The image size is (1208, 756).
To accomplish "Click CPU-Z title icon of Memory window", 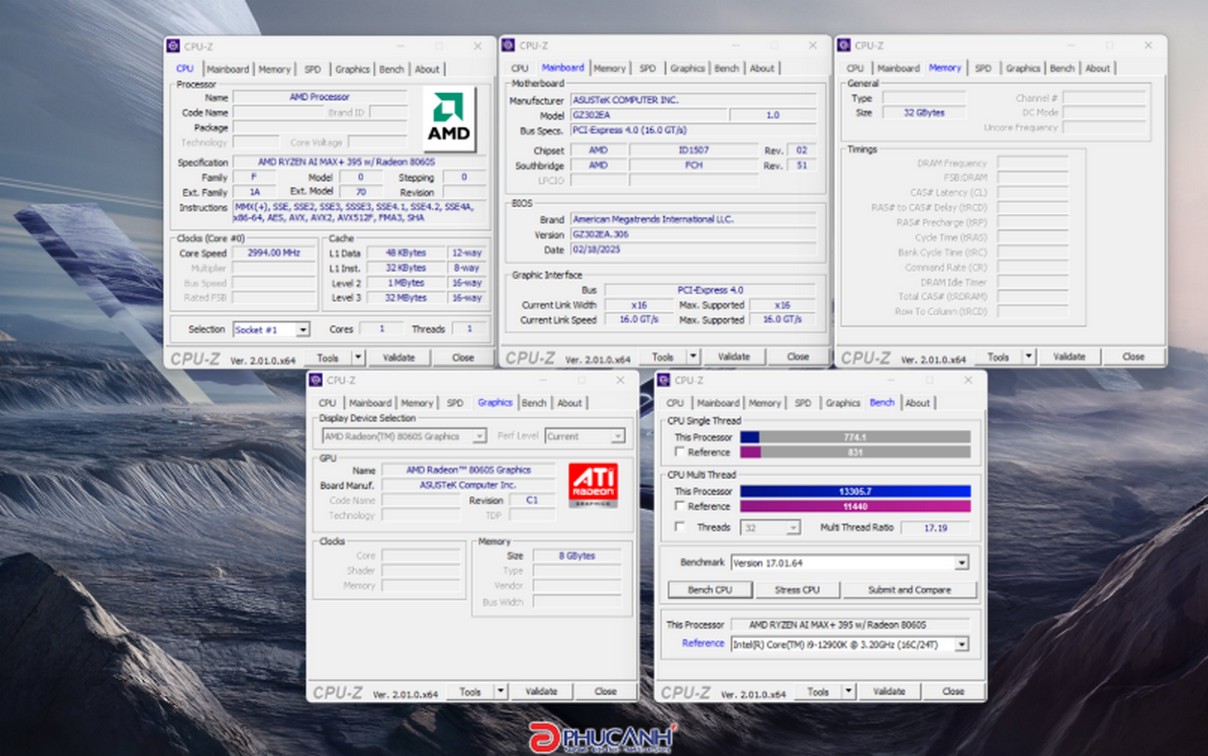I will [844, 45].
